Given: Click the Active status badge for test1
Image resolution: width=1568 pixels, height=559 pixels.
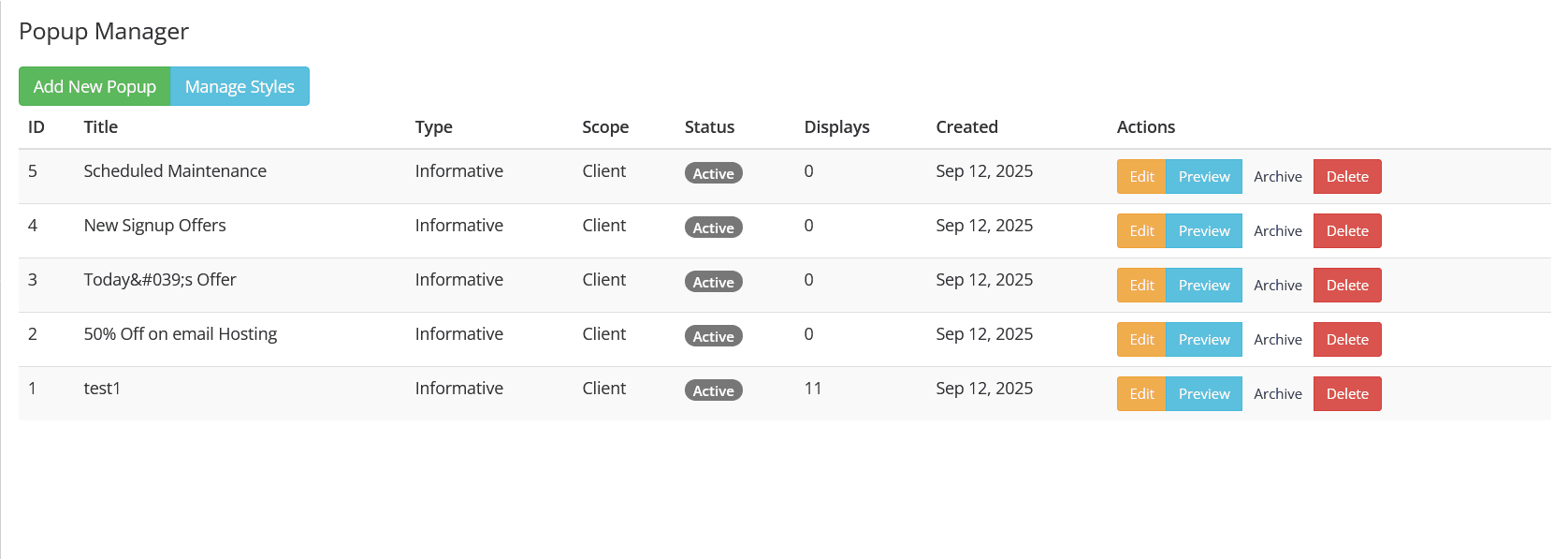Looking at the screenshot, I should click(713, 390).
